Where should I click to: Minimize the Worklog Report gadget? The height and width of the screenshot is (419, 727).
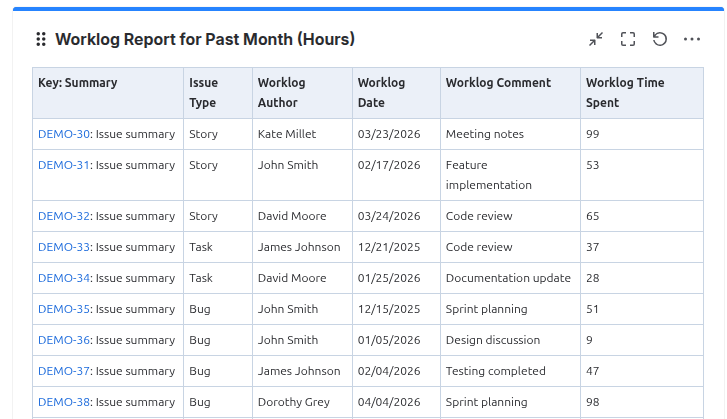(x=596, y=39)
